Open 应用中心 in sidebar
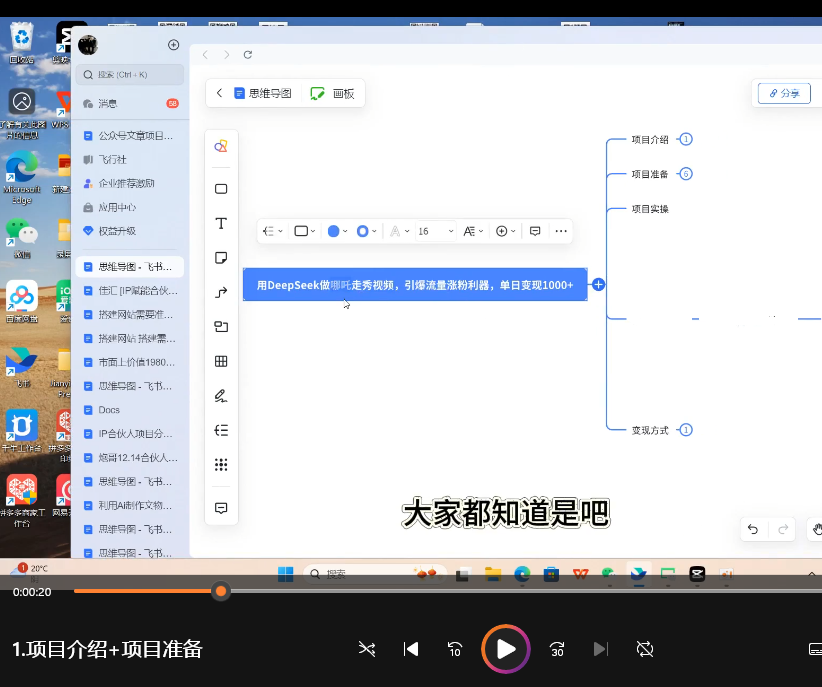This screenshot has height=687, width=822. pyautogui.click(x=130, y=207)
